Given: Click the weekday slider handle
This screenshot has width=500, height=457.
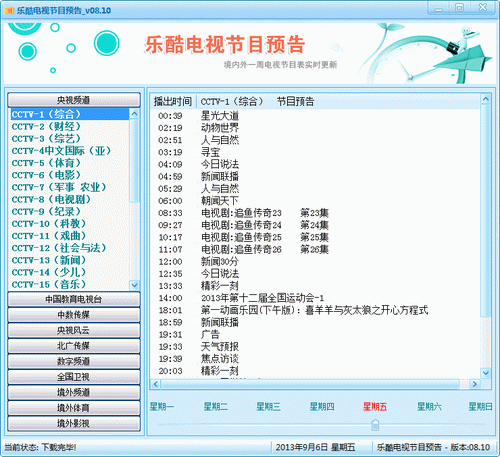Looking at the screenshot, I should [375, 425].
